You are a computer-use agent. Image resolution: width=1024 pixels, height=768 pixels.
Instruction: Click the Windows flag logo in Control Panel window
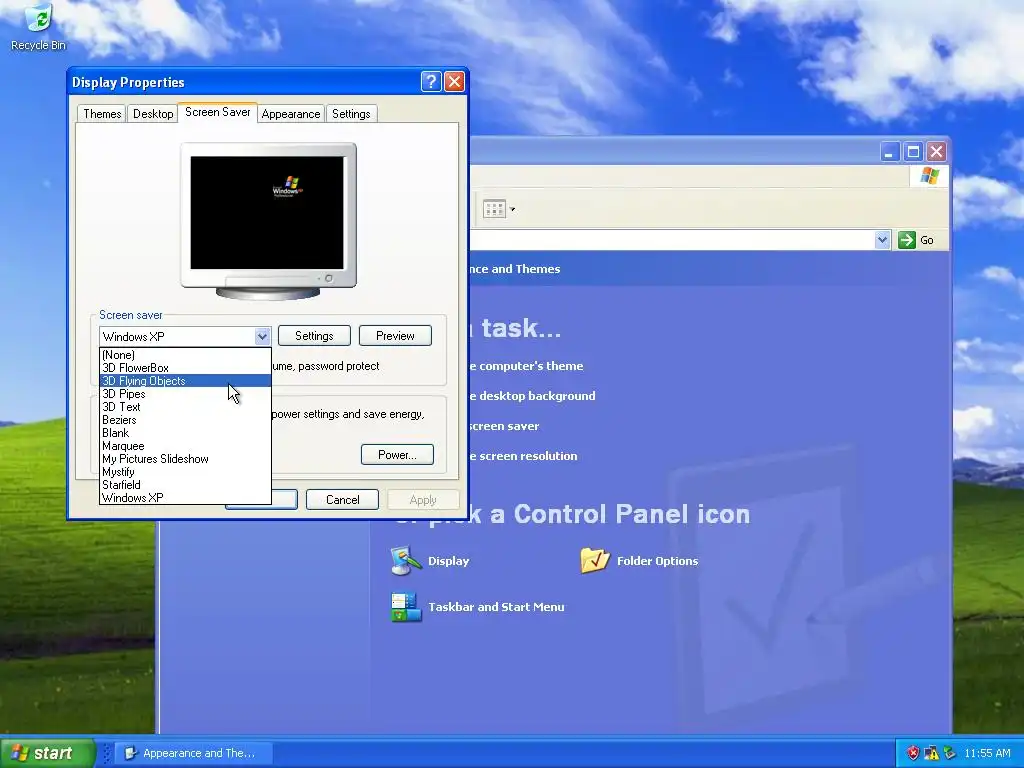[x=929, y=176]
